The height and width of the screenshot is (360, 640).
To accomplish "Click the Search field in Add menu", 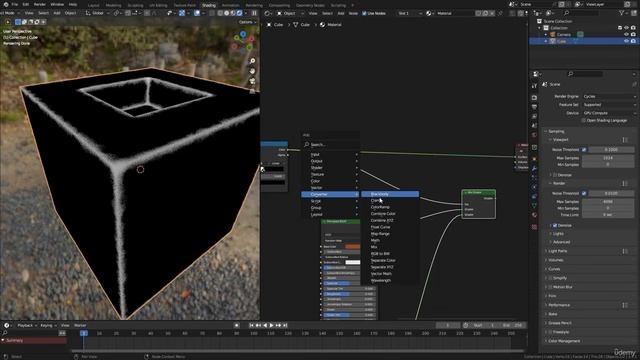I will tap(331, 144).
